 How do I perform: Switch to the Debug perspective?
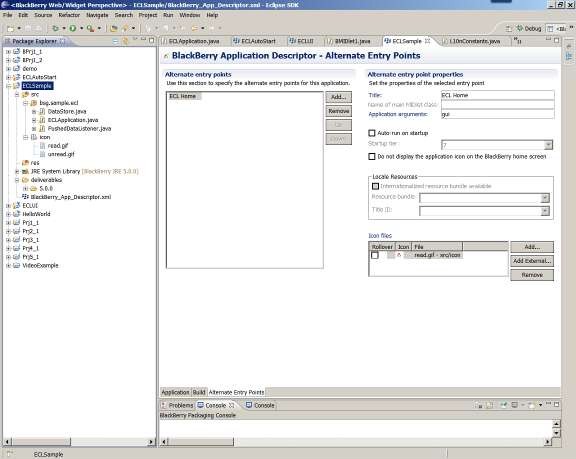coord(529,29)
